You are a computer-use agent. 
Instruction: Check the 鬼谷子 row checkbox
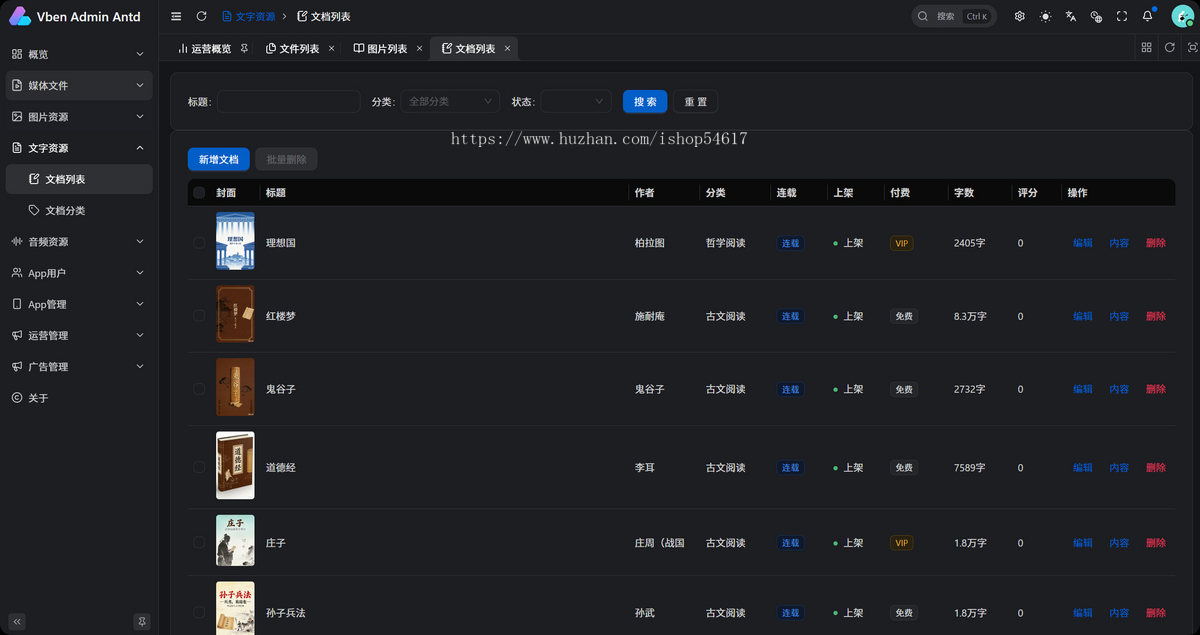pyautogui.click(x=199, y=389)
